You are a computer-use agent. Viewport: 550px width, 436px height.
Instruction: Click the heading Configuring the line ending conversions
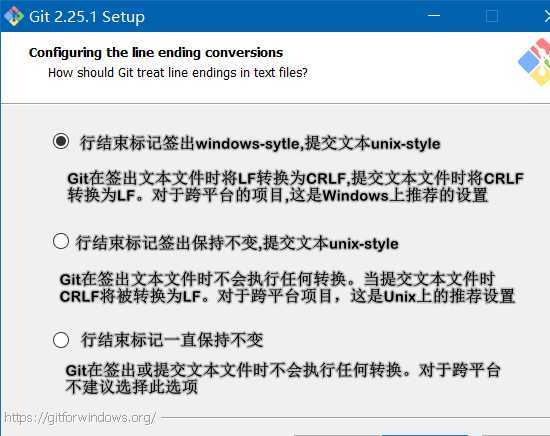pos(156,53)
